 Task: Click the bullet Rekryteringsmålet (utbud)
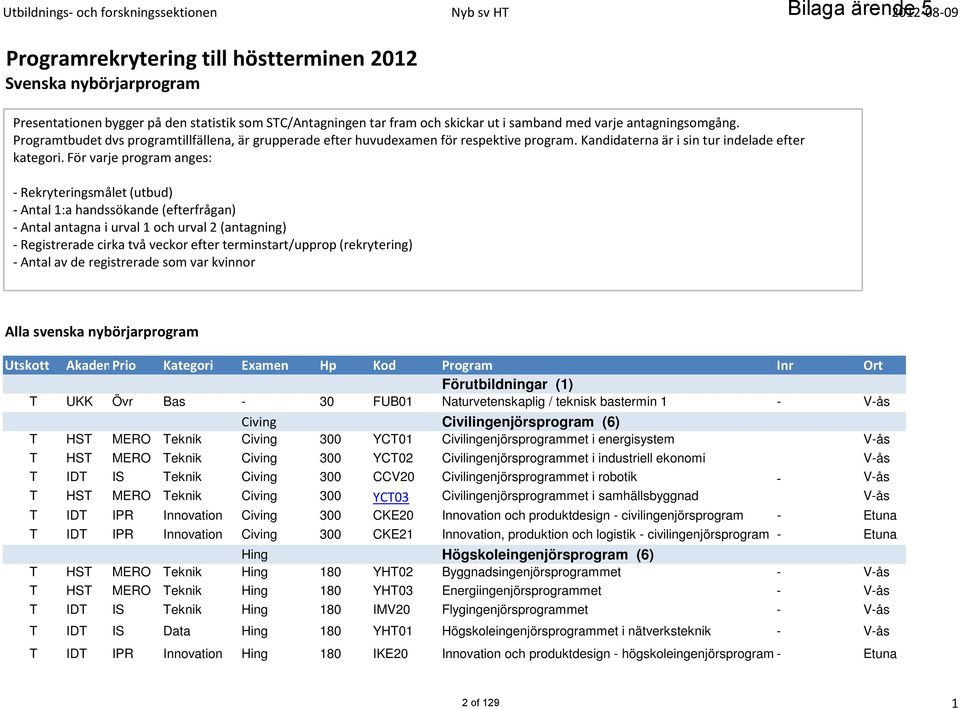pyautogui.click(x=93, y=192)
